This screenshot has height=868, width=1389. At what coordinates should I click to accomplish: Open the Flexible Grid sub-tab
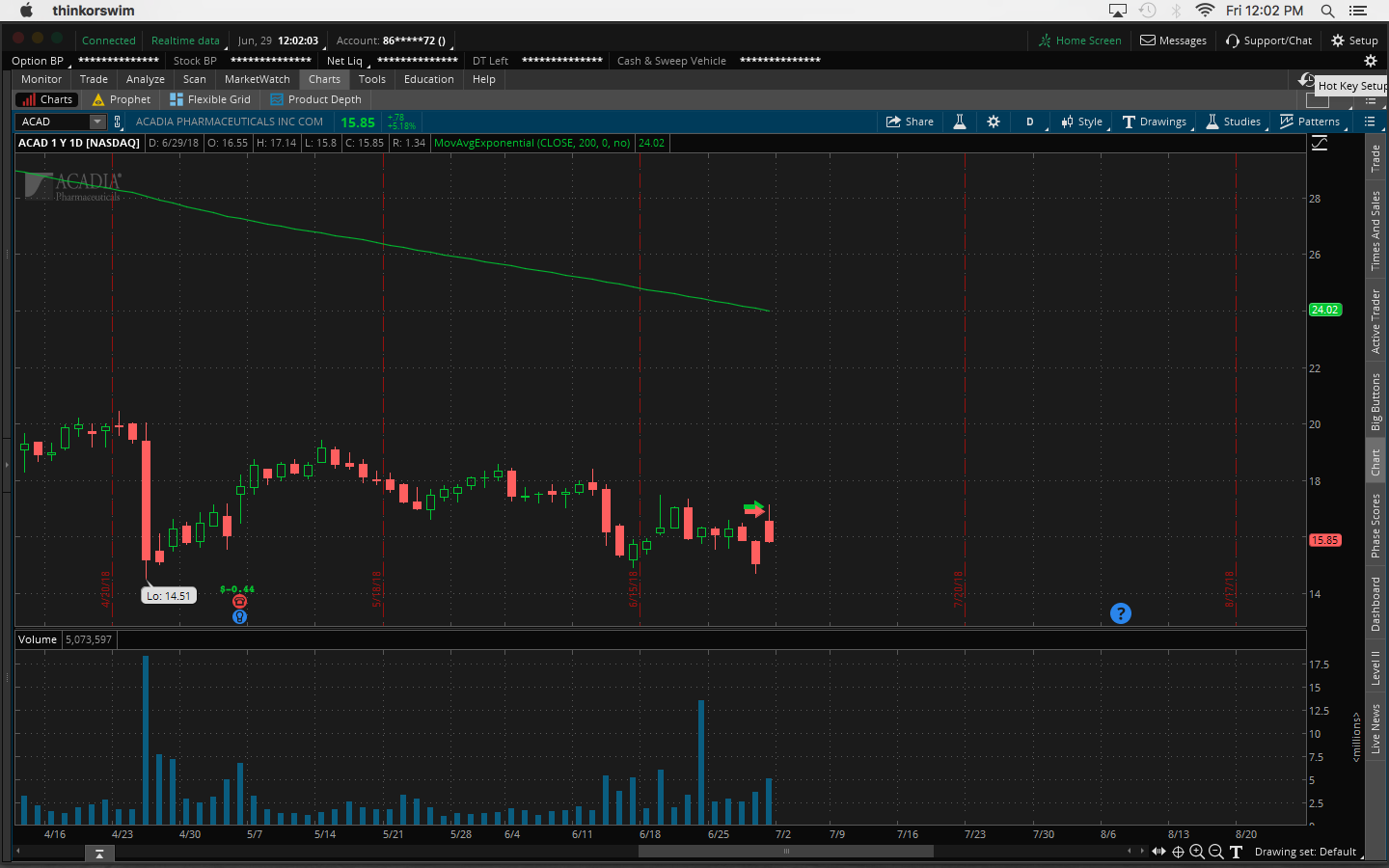pyautogui.click(x=210, y=99)
